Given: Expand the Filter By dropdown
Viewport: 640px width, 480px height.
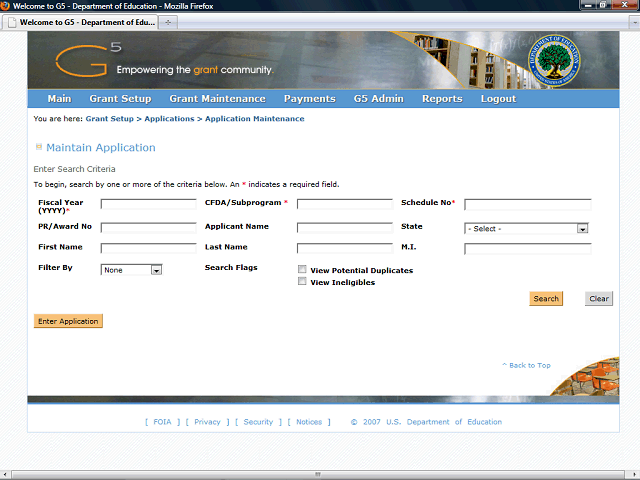Looking at the screenshot, I should (x=131, y=270).
